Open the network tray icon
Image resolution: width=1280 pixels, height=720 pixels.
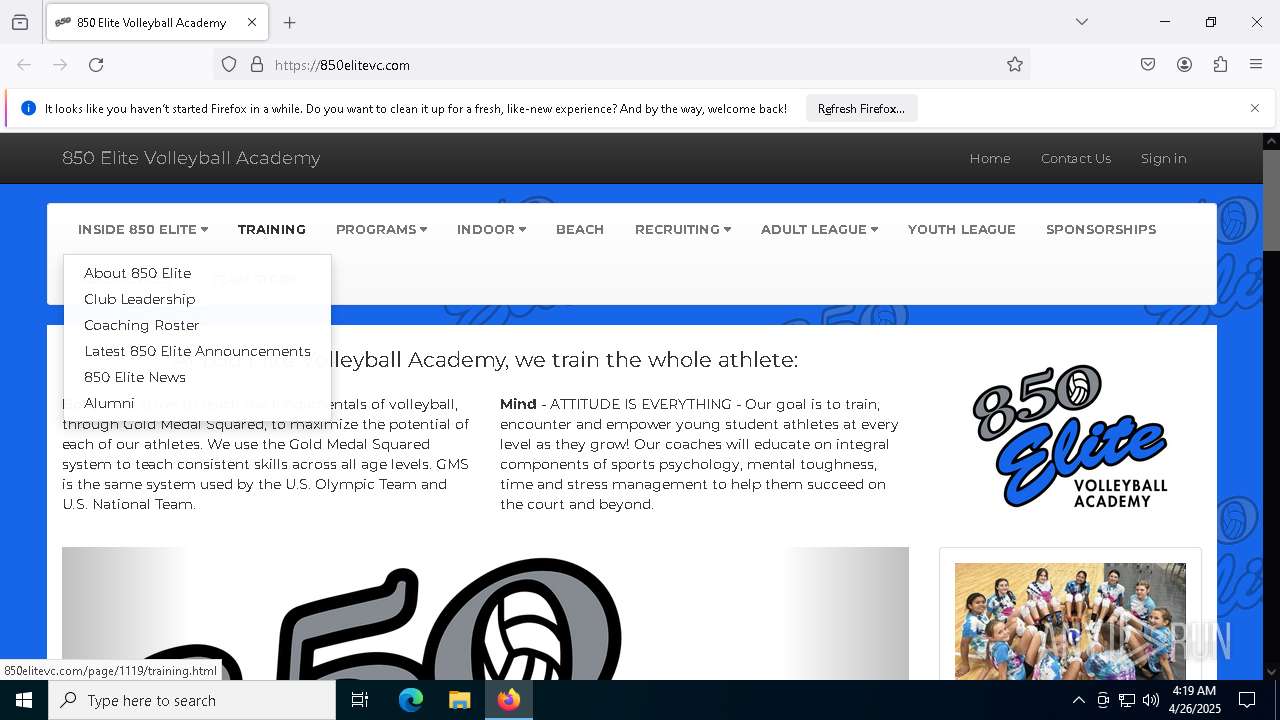(1127, 700)
